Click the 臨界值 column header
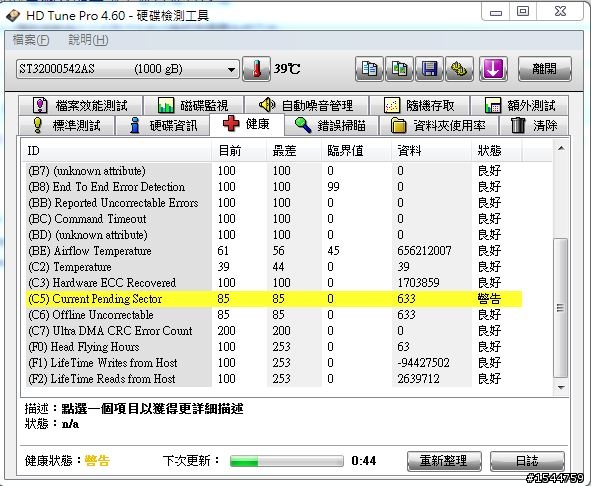 [356, 150]
